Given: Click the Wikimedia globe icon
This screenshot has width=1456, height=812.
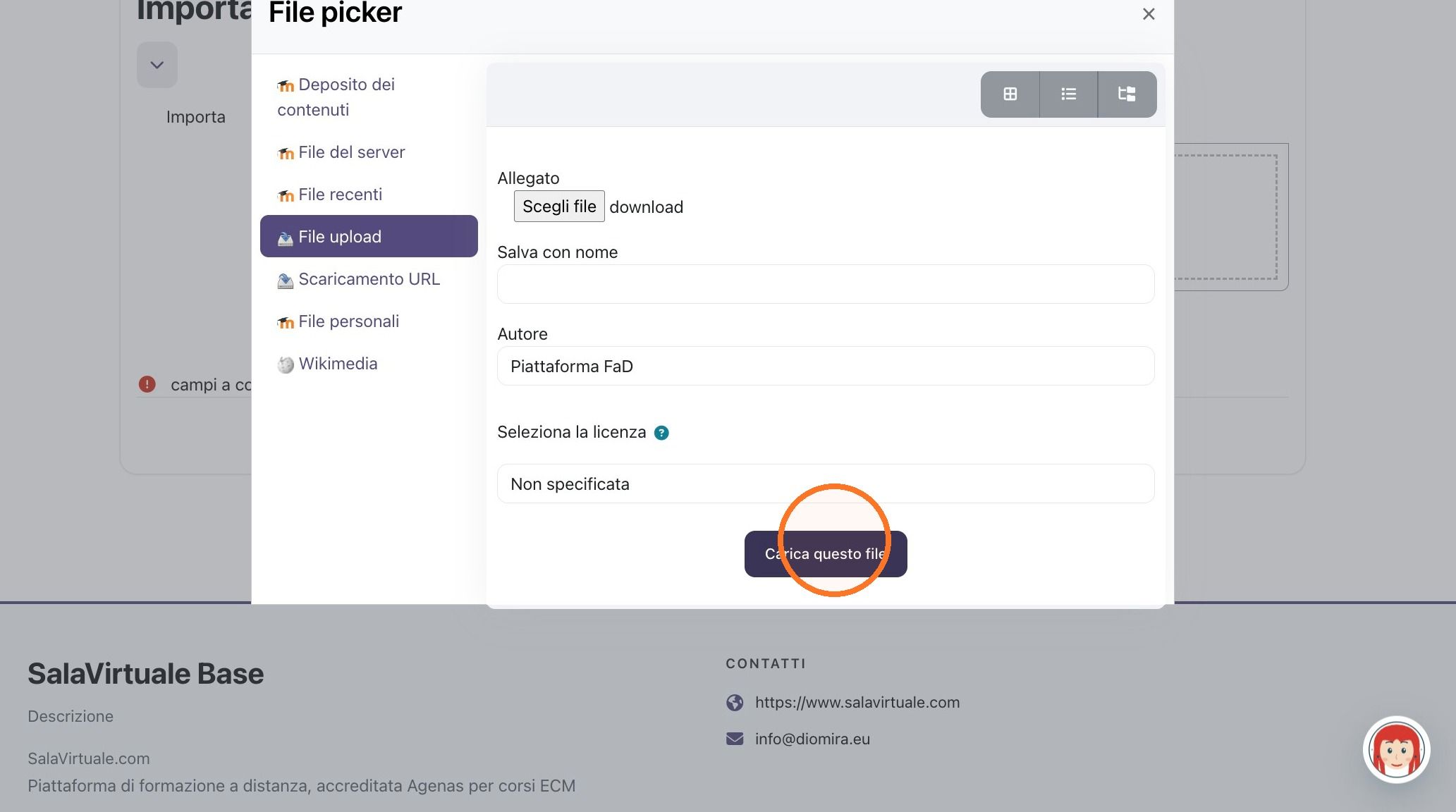Looking at the screenshot, I should coord(286,364).
